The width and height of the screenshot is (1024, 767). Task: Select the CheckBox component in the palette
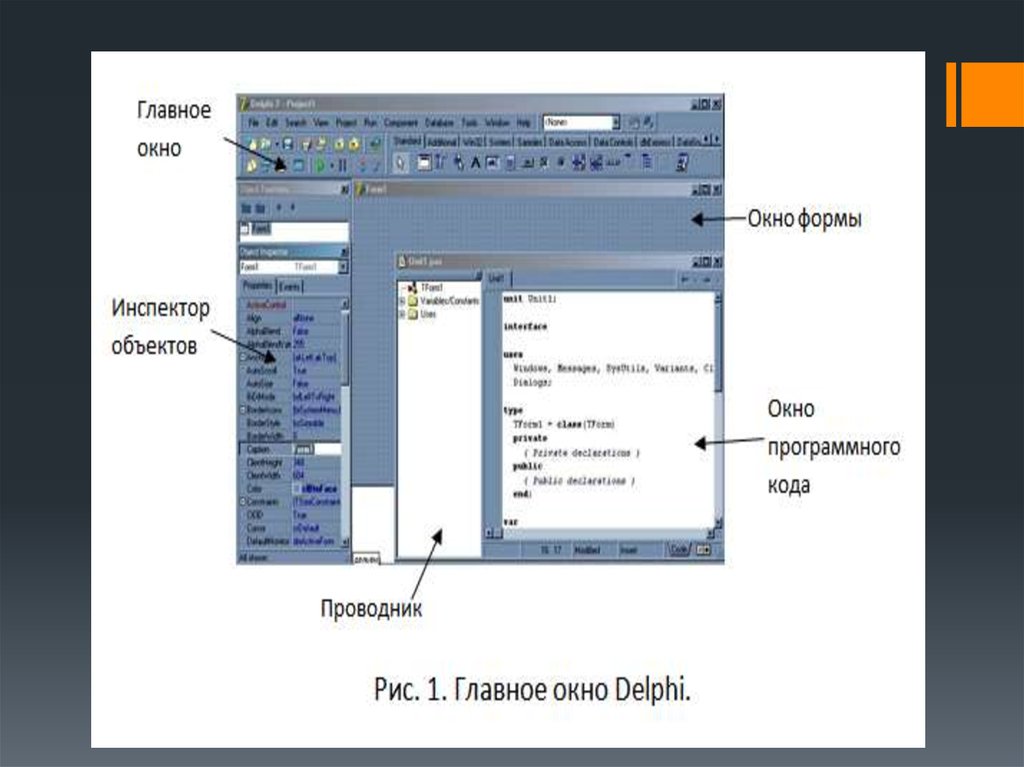544,163
